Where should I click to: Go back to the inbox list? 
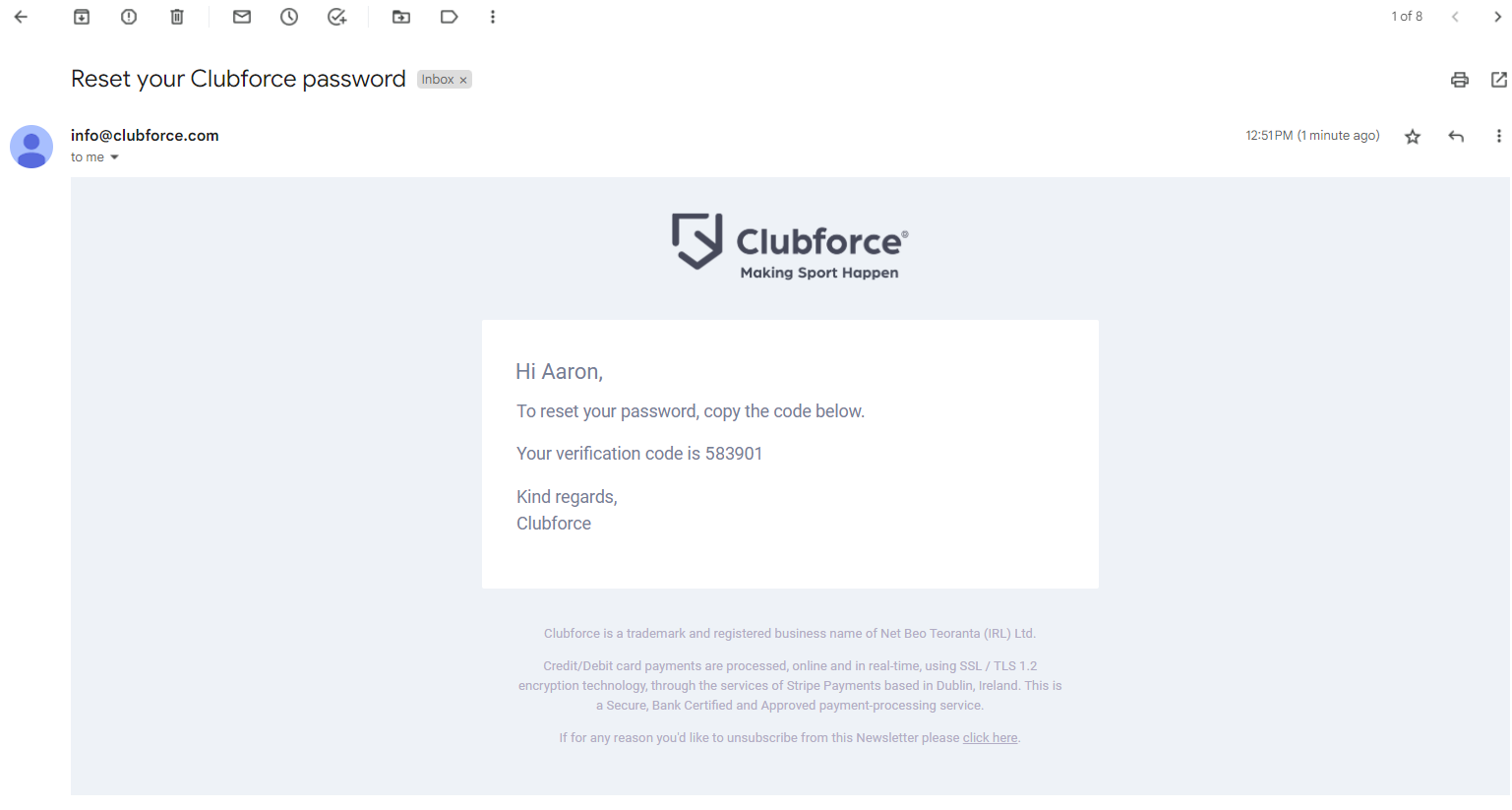(21, 17)
